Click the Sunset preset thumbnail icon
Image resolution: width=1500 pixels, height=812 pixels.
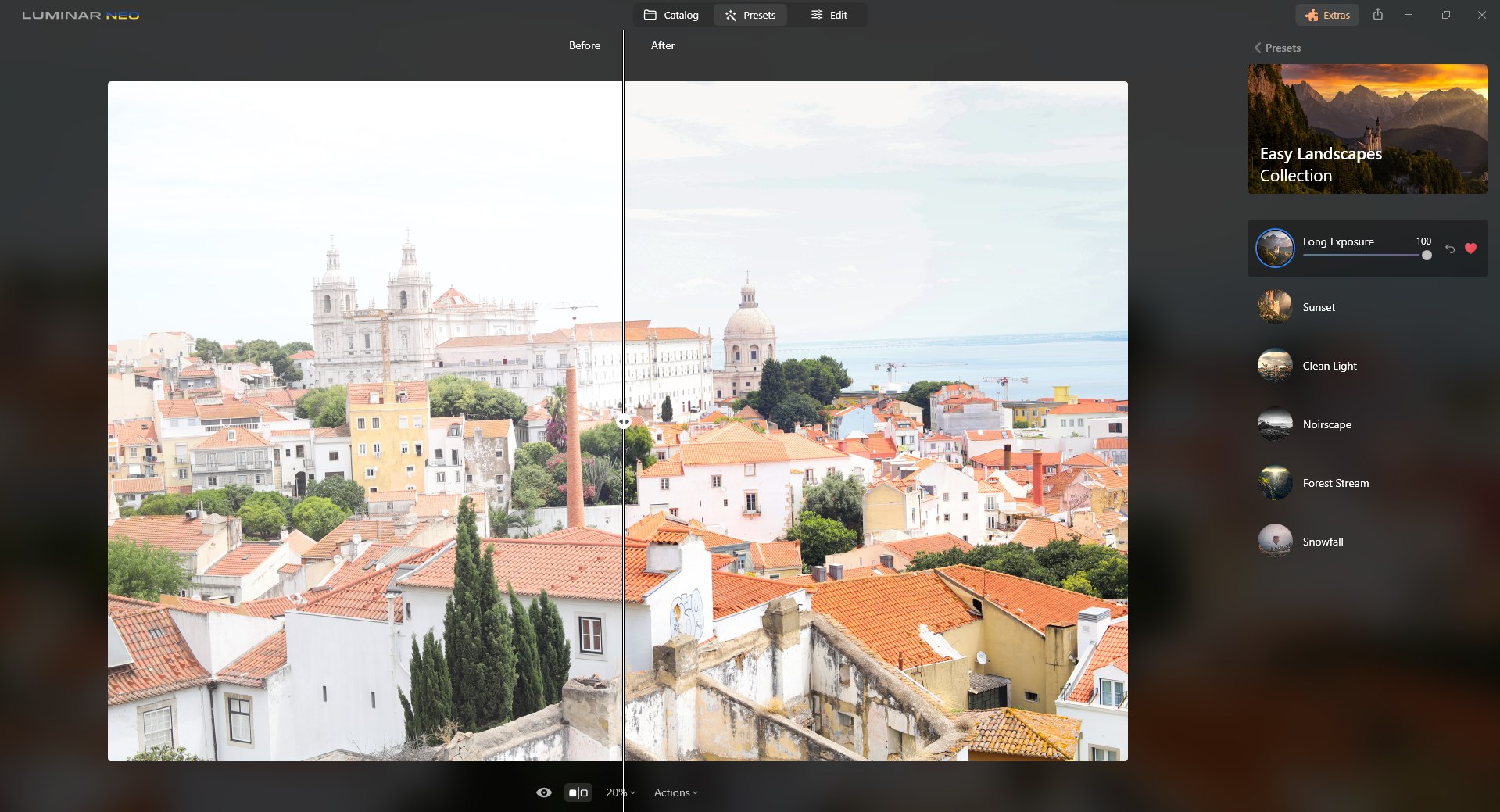pos(1274,307)
